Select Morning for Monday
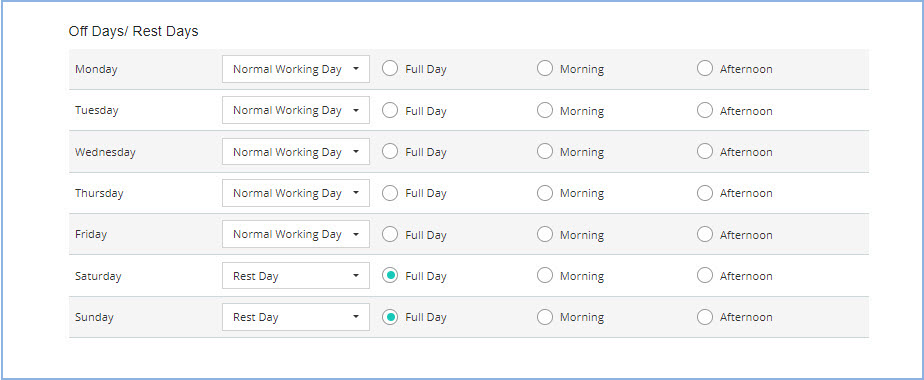924x380 pixels. point(545,69)
